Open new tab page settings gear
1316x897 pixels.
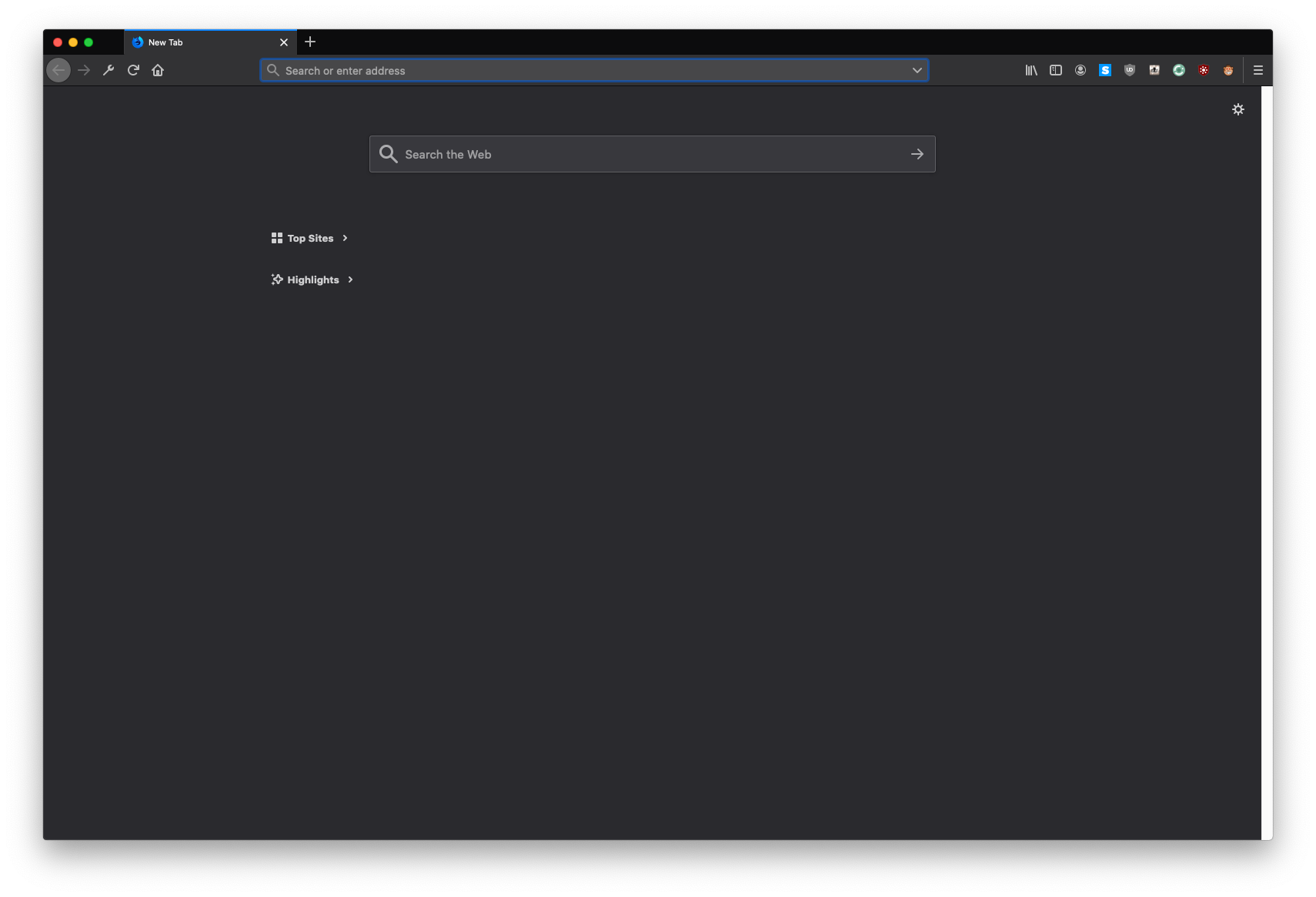[x=1238, y=109]
